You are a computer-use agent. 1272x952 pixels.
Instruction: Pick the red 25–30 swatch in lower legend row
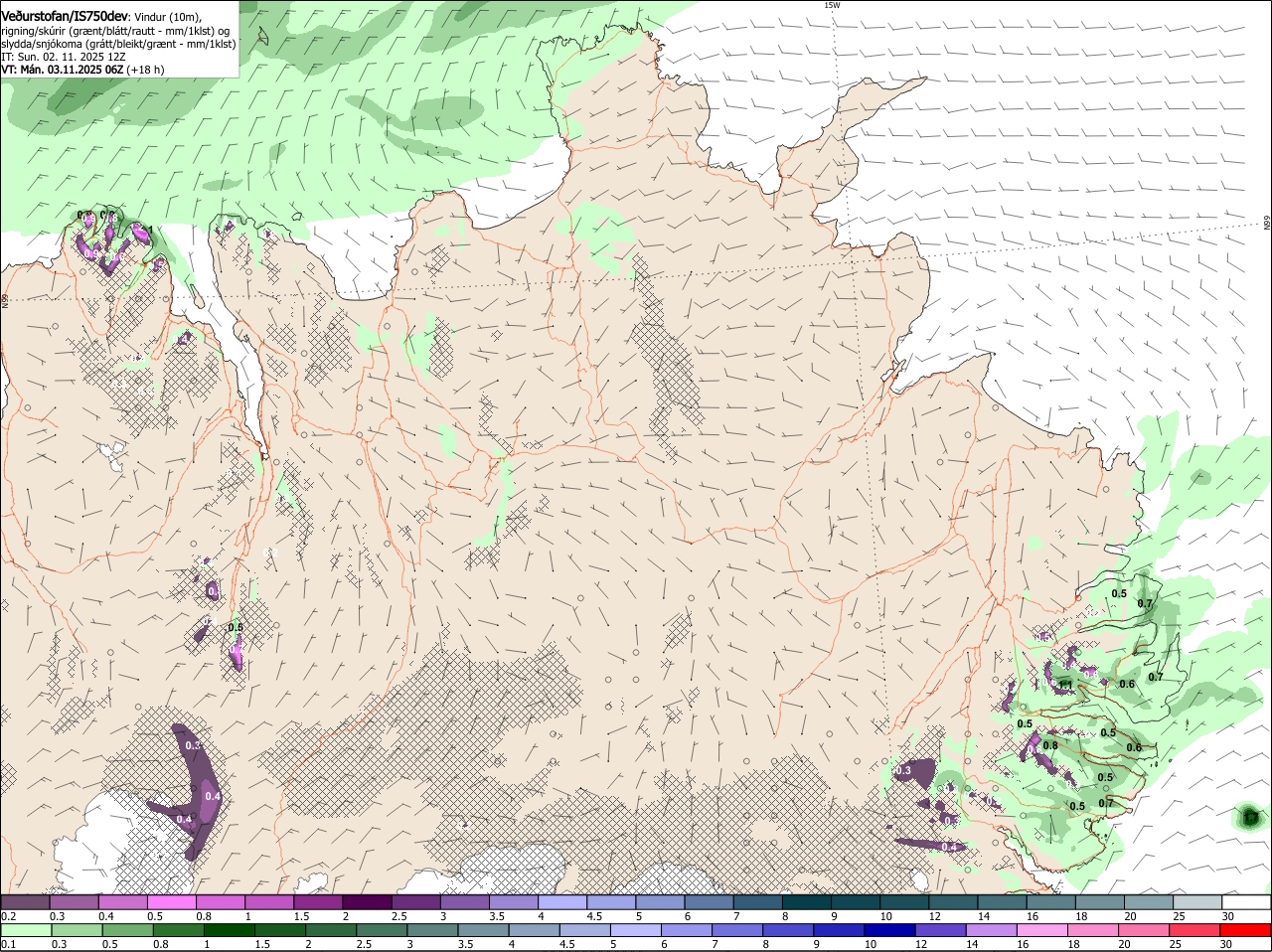pos(1195,930)
